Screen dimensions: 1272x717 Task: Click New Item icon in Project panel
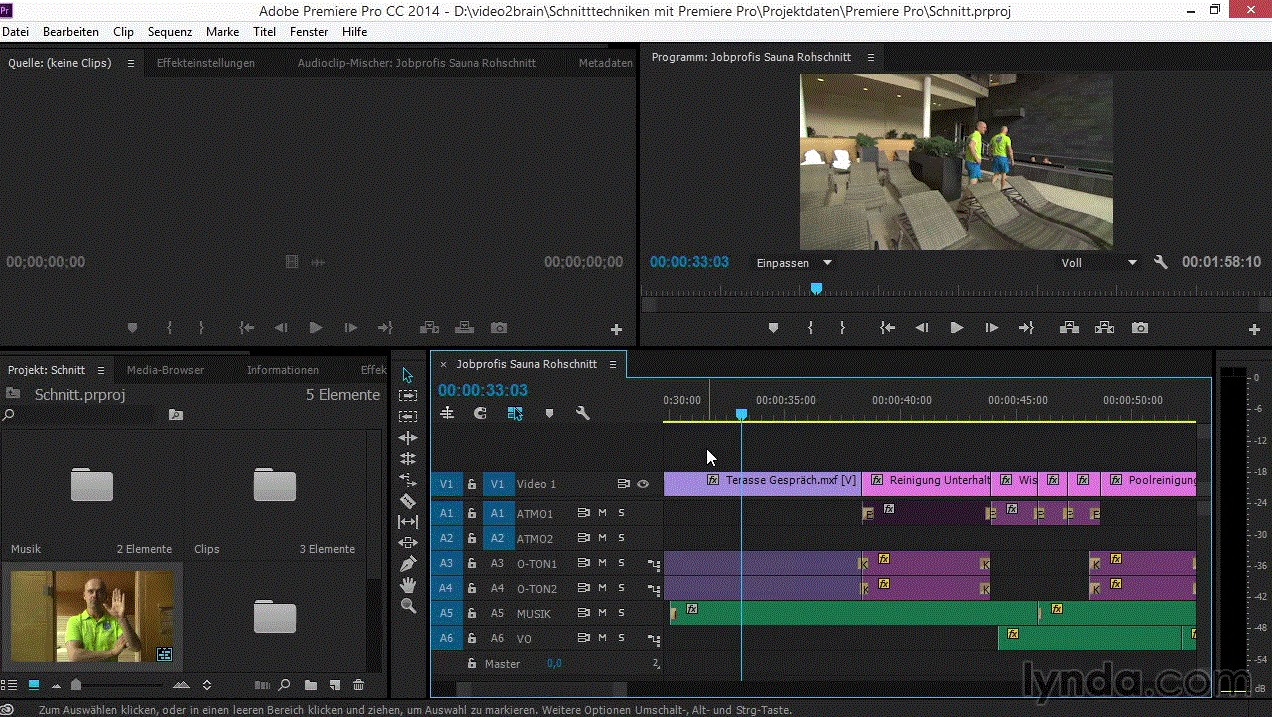(334, 685)
